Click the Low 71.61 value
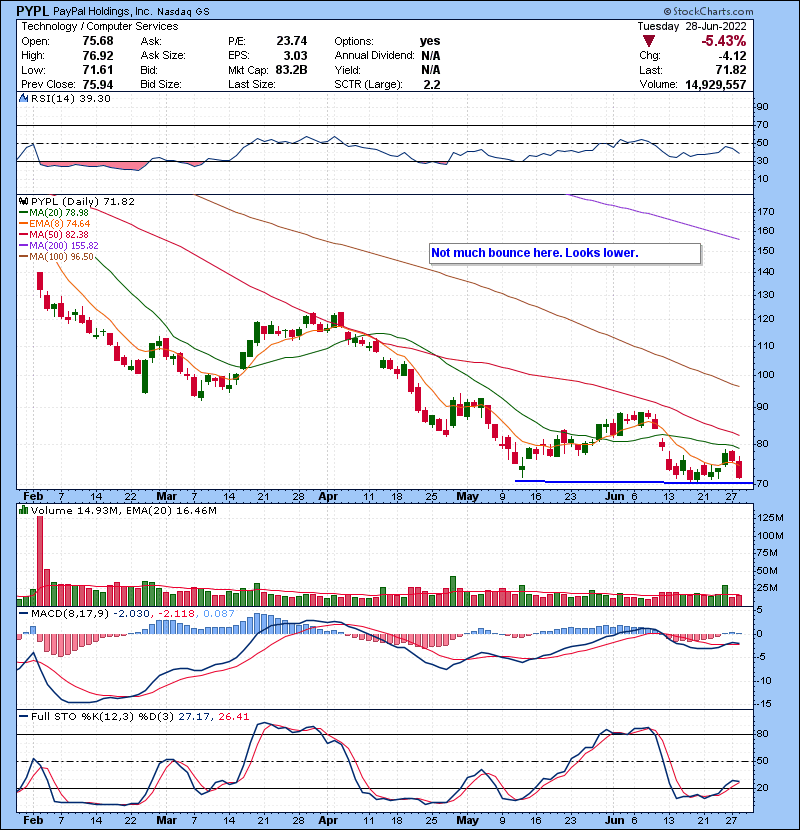The width and height of the screenshot is (800, 830). 98,70
